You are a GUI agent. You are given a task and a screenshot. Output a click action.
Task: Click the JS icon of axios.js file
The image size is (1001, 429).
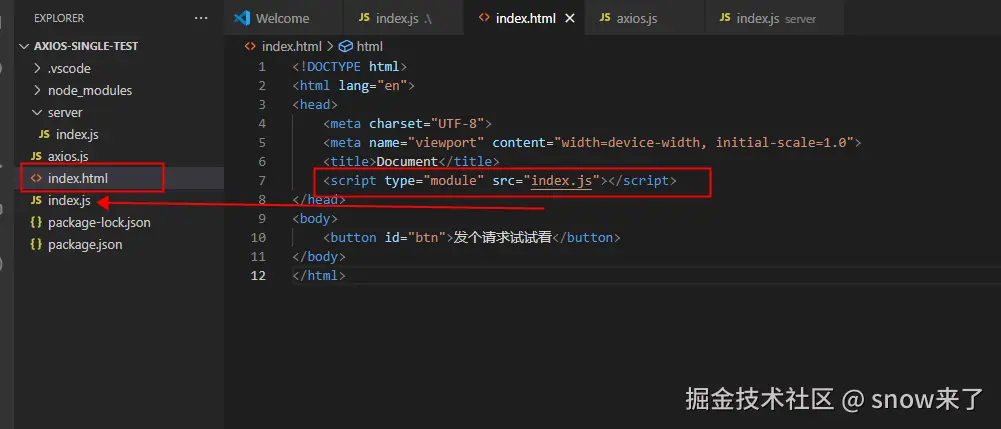[x=36, y=156]
